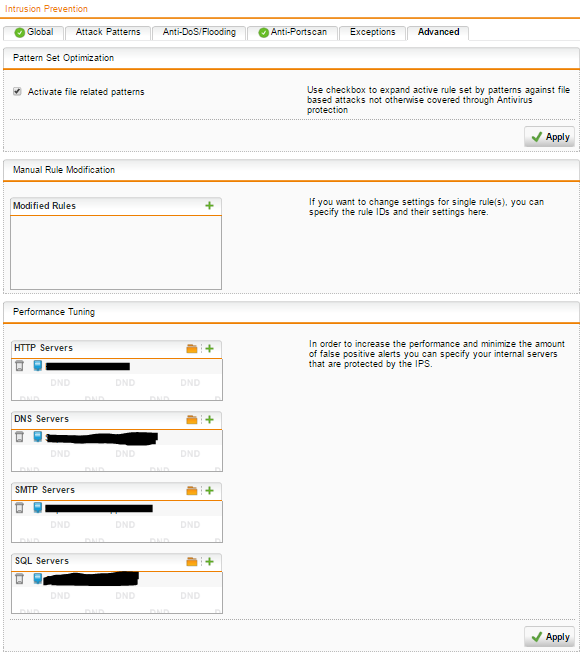Viewport: 580px width, 655px height.
Task: Add a new SQL Servers entry
Action: (209, 561)
